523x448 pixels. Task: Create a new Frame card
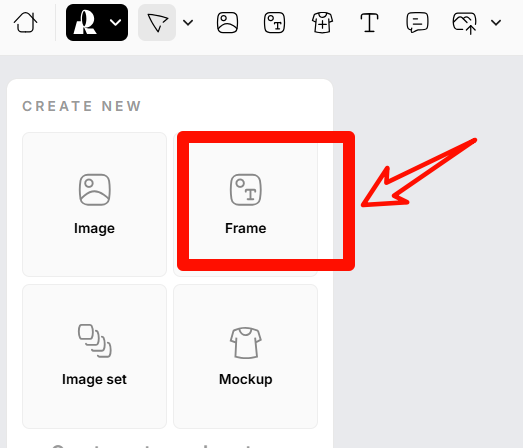point(245,204)
